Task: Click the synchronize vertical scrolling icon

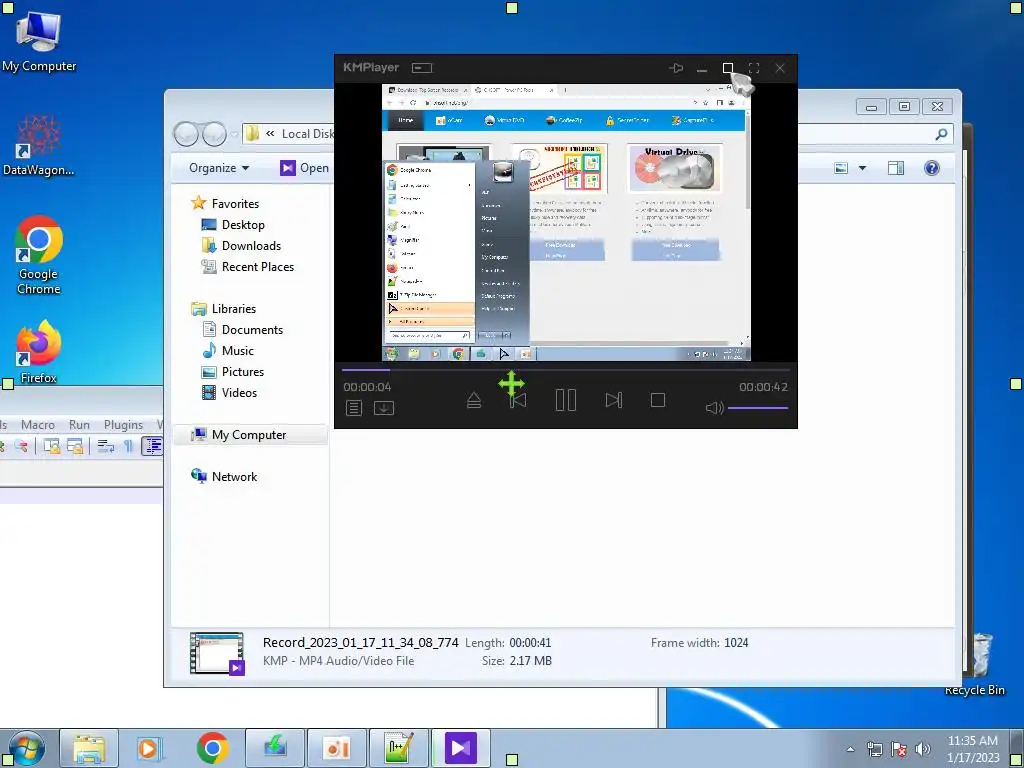Action: [52, 446]
